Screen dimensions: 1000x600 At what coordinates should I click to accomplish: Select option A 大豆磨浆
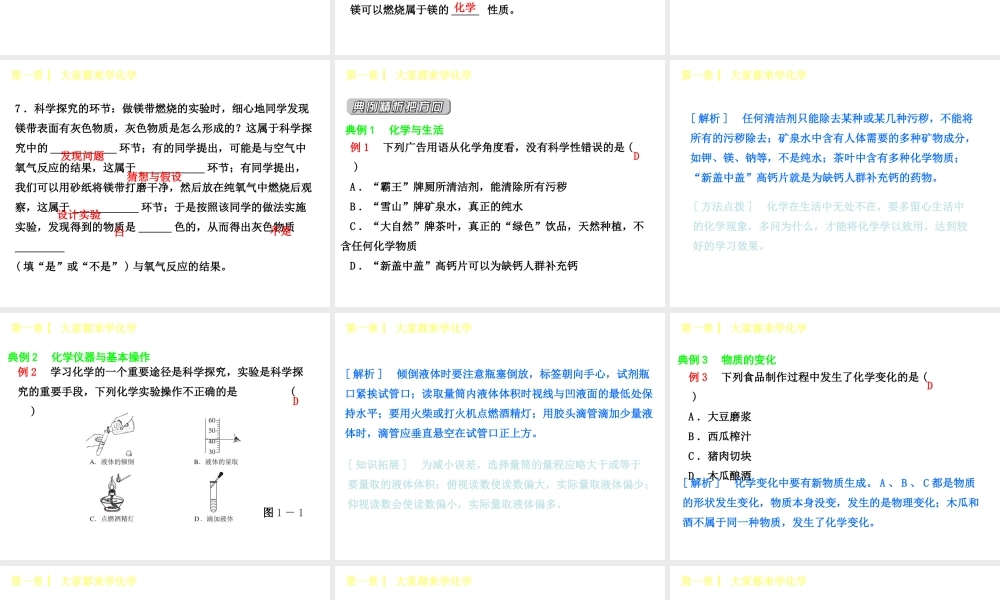719,417
